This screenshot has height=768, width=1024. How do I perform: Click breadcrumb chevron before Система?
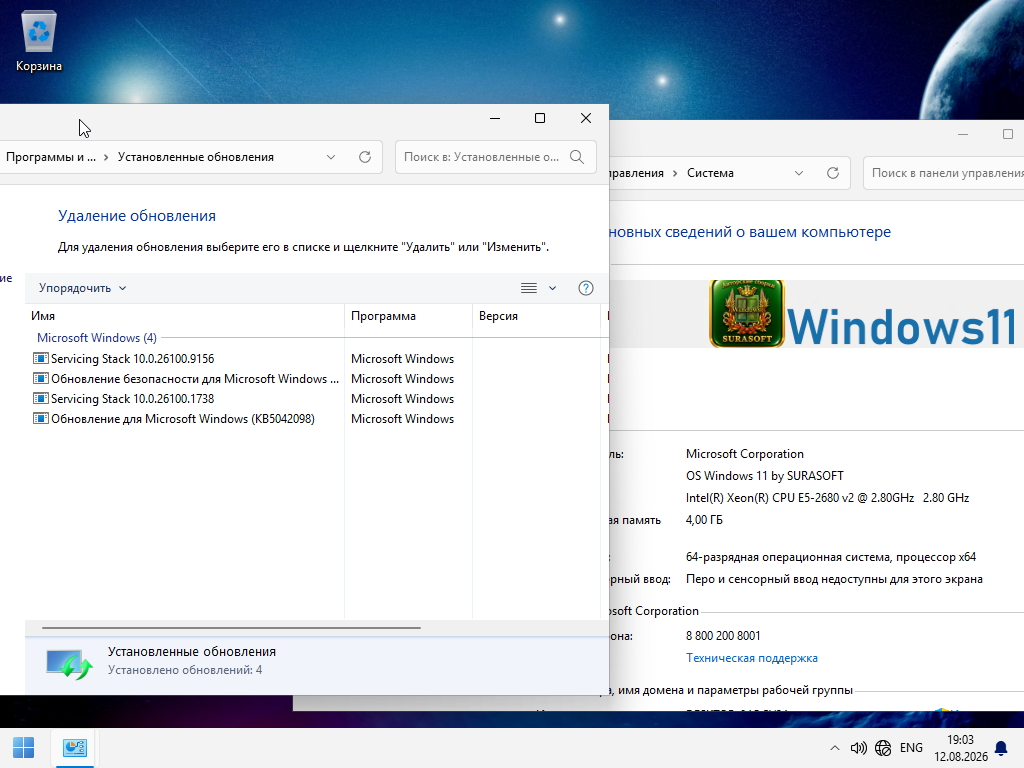coord(675,173)
